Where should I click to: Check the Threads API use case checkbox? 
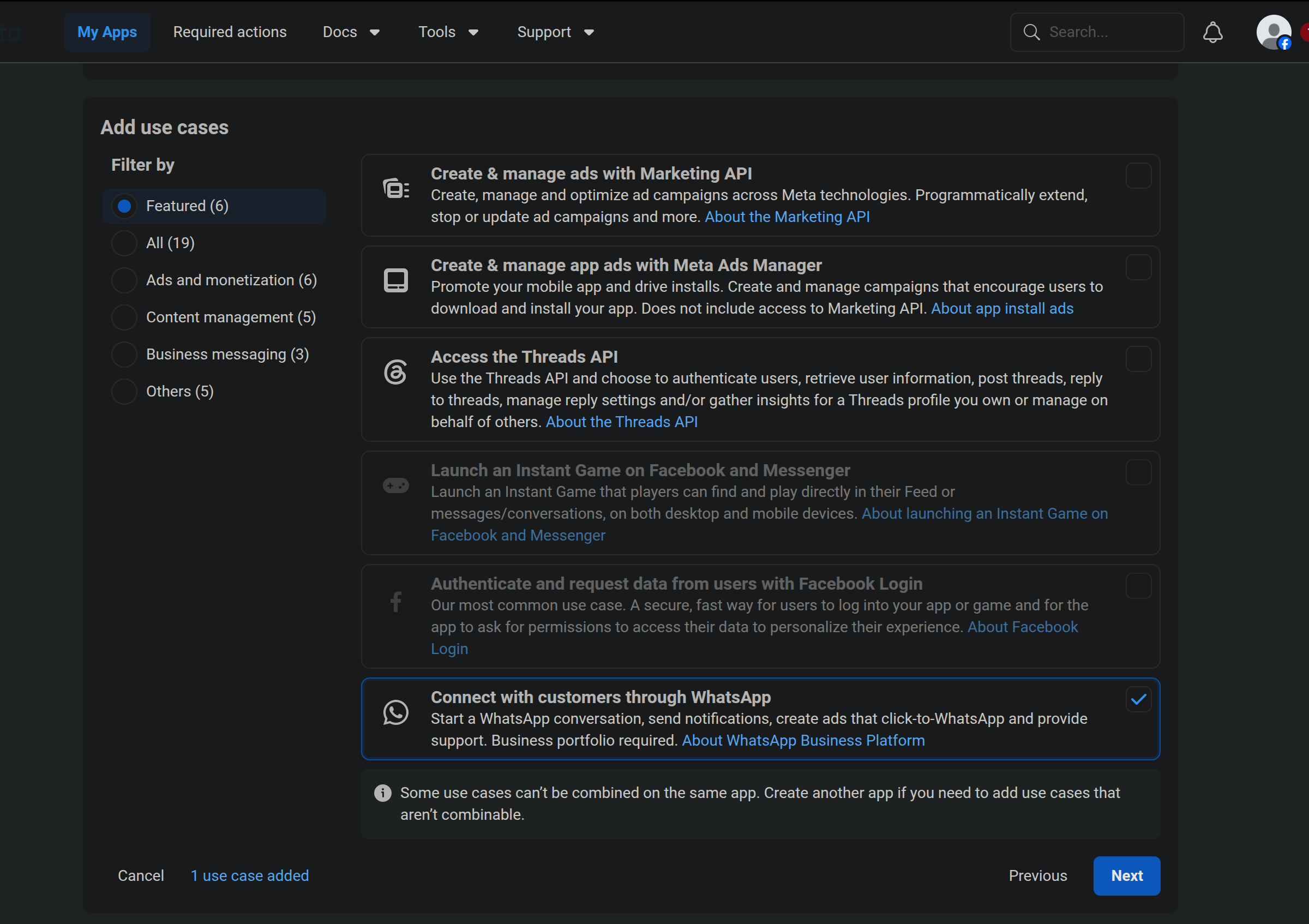1138,359
